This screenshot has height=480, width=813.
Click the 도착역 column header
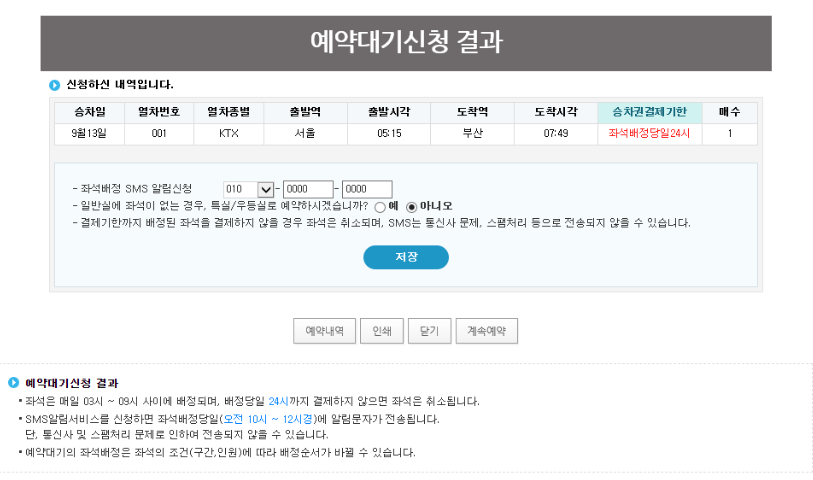(472, 112)
